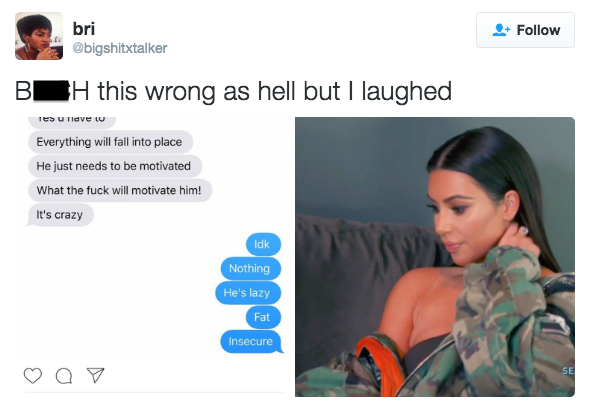Open the @bigshitxtalker handle link
This screenshot has width=592, height=403.
coord(120,48)
